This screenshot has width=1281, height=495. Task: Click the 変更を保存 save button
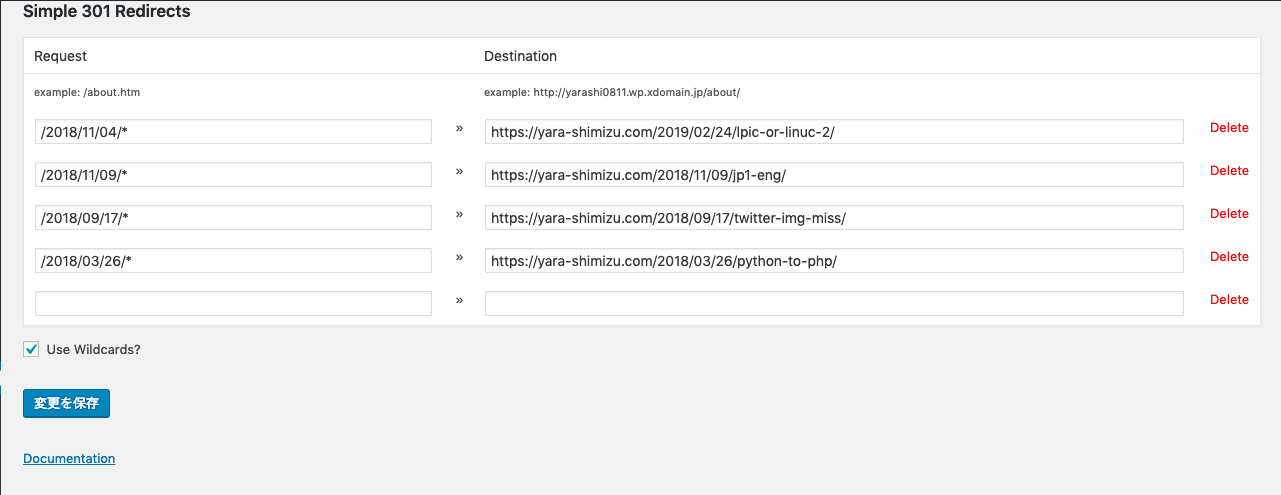click(x=66, y=403)
